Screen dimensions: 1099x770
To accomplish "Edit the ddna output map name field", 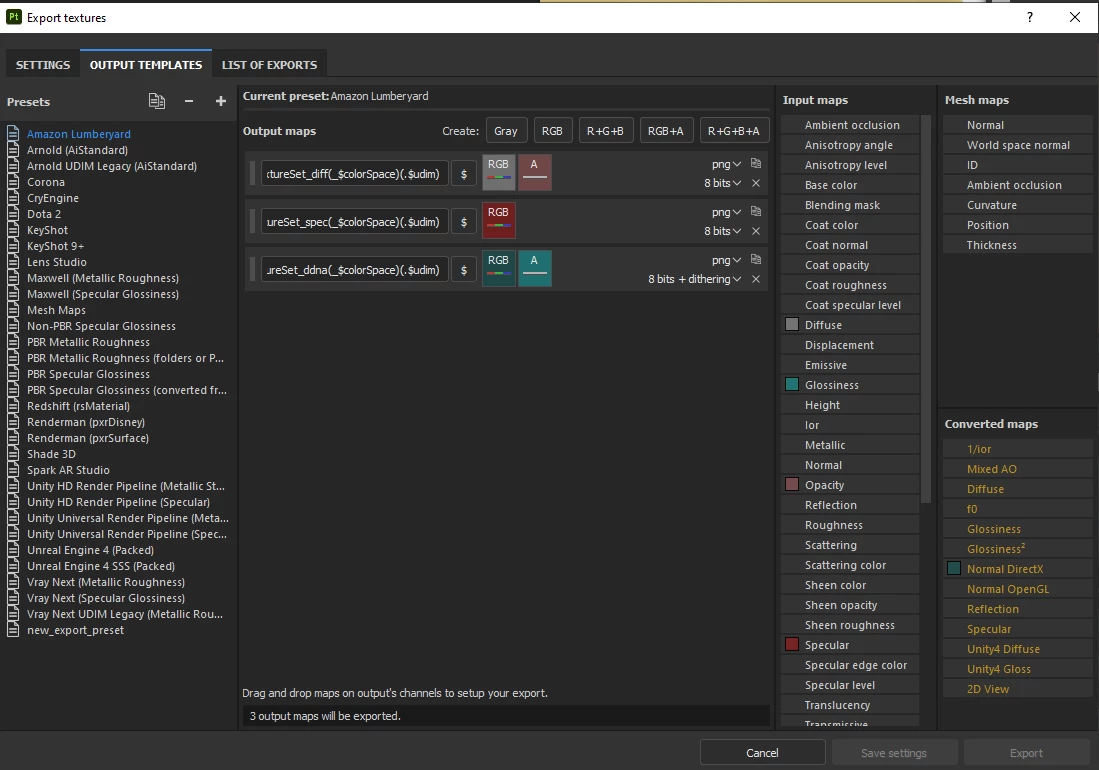I will pyautogui.click(x=355, y=270).
